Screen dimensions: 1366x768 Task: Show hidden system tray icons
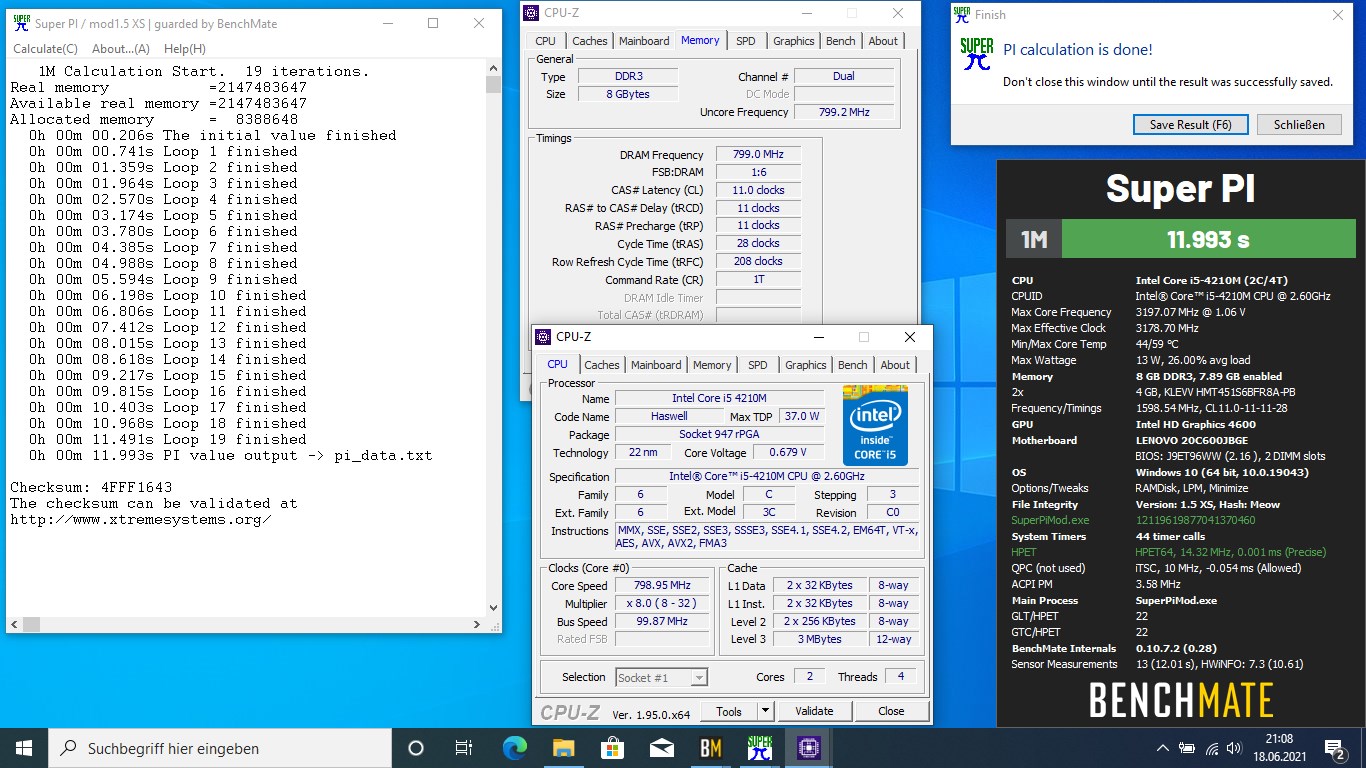pyautogui.click(x=1163, y=748)
